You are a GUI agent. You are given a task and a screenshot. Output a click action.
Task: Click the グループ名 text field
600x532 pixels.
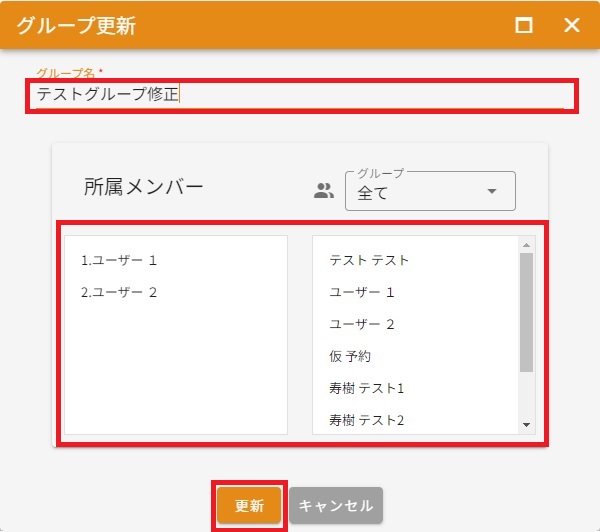[x=300, y=95]
